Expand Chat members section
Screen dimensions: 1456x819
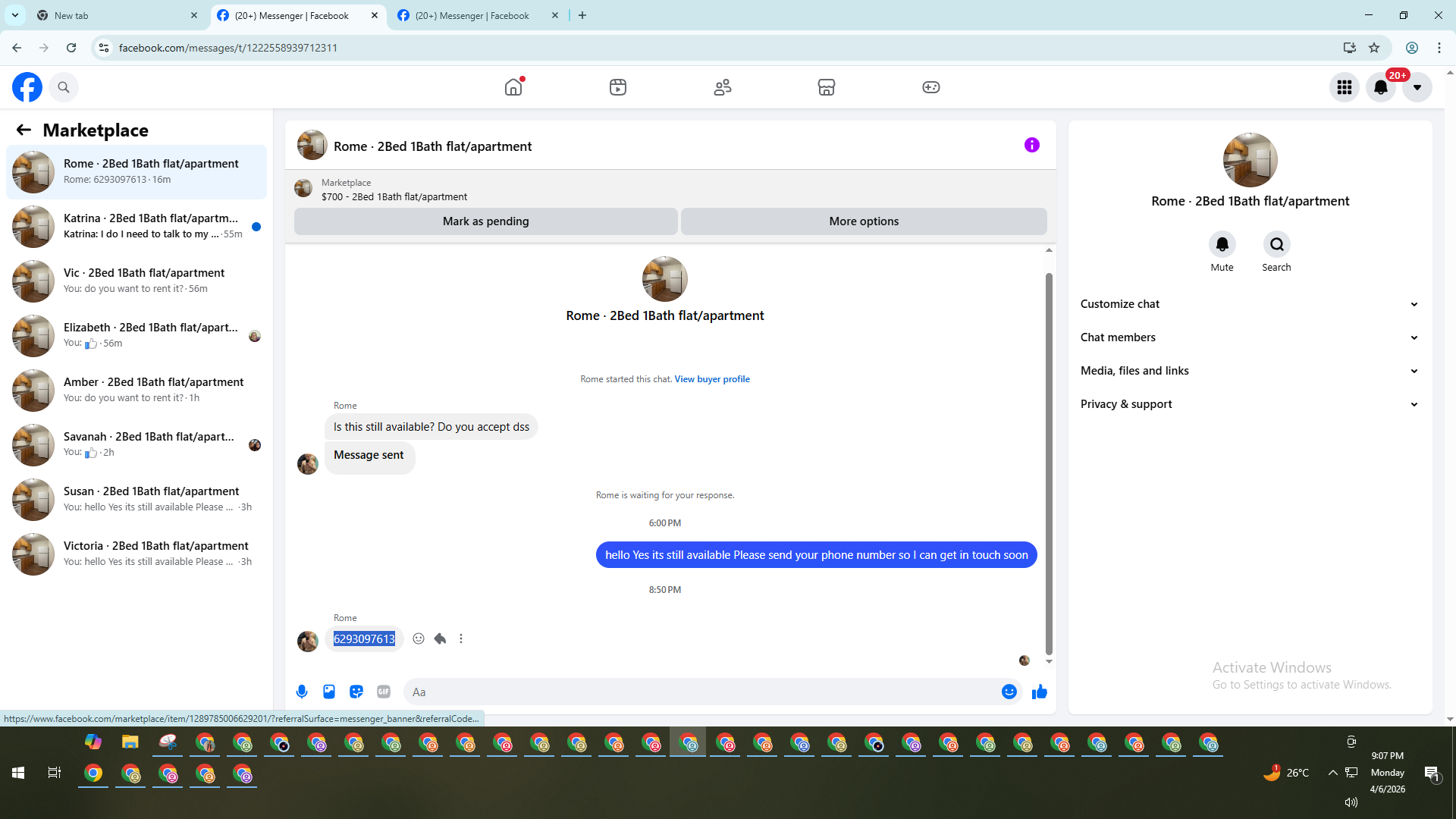click(1250, 337)
